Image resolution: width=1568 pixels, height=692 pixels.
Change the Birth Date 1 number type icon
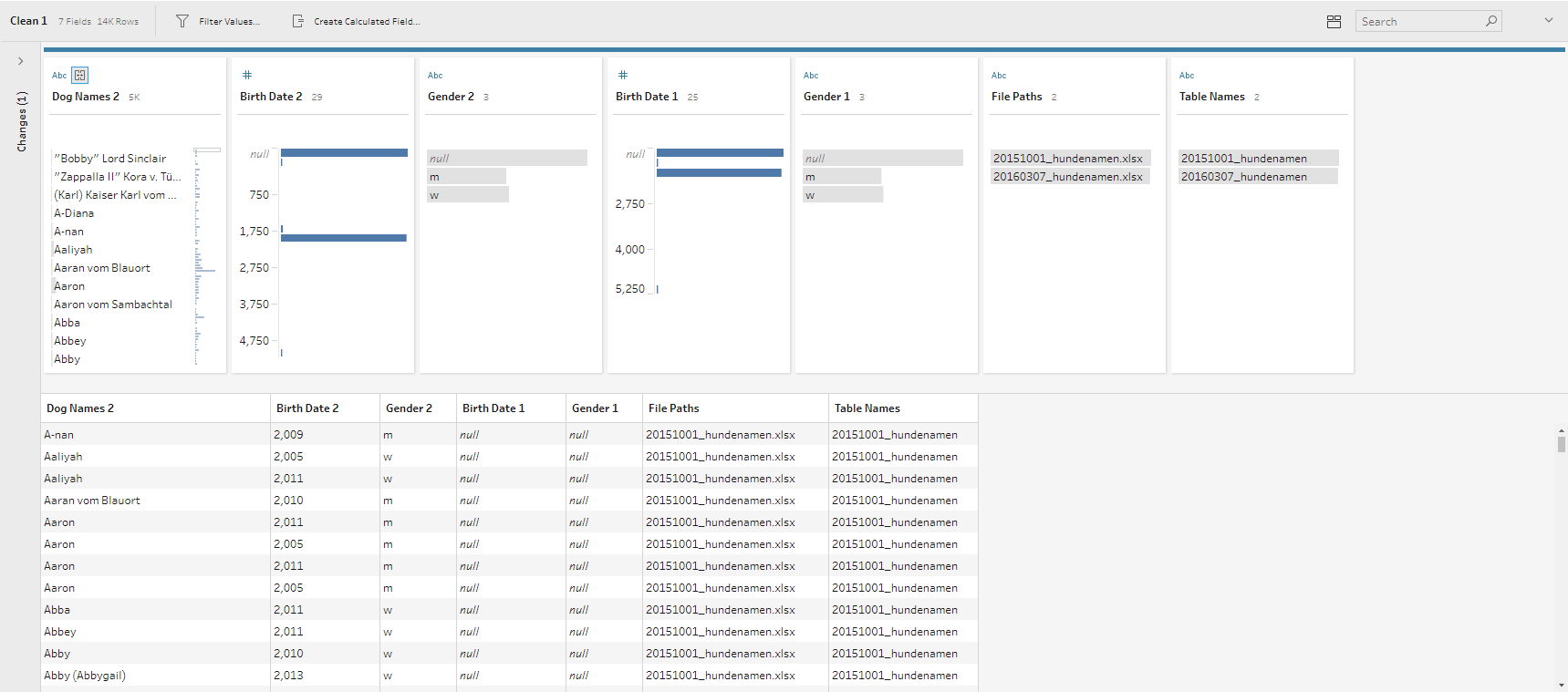tap(622, 75)
